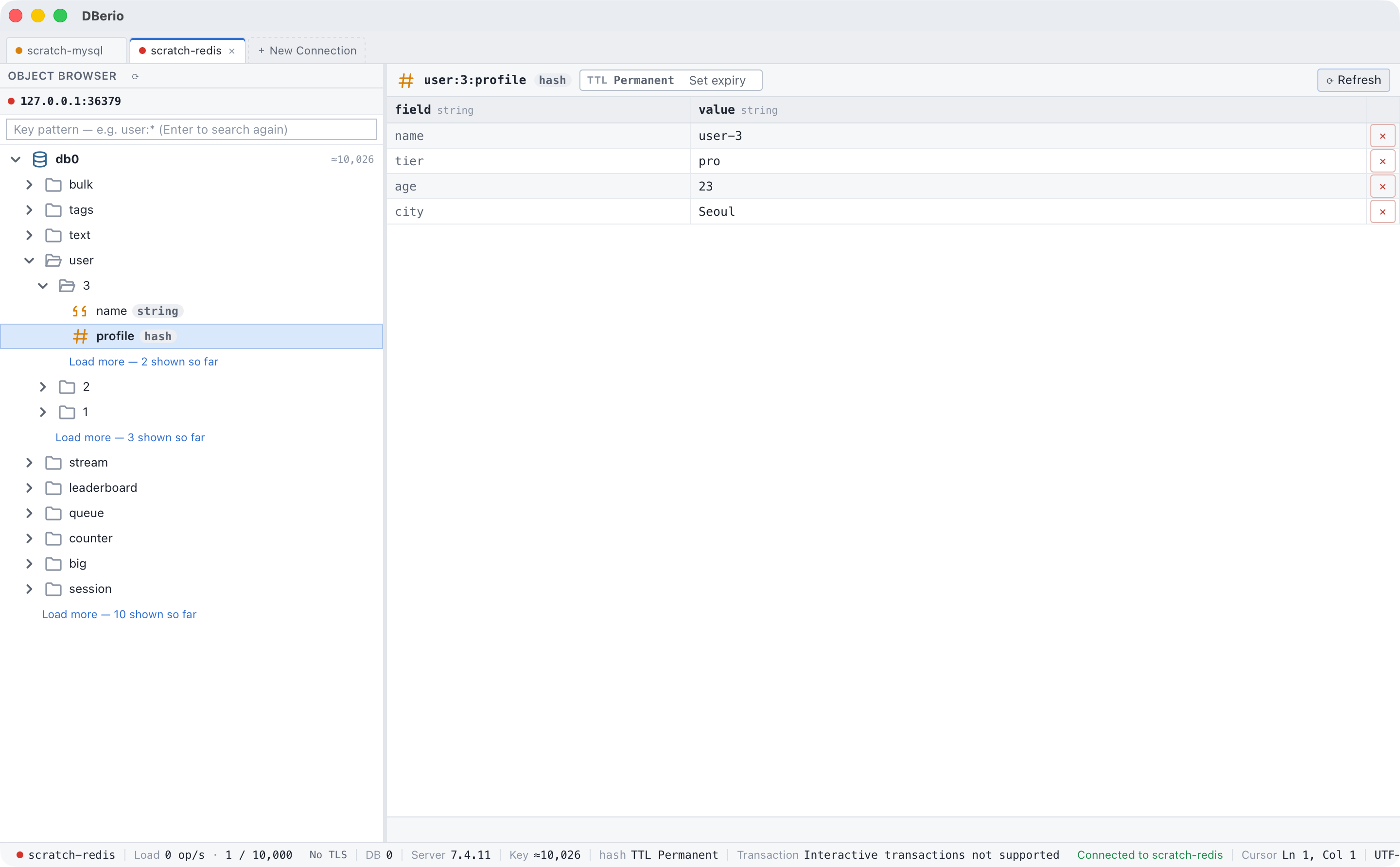Click the Refresh button
Image resolution: width=1400 pixels, height=867 pixels.
click(1353, 80)
